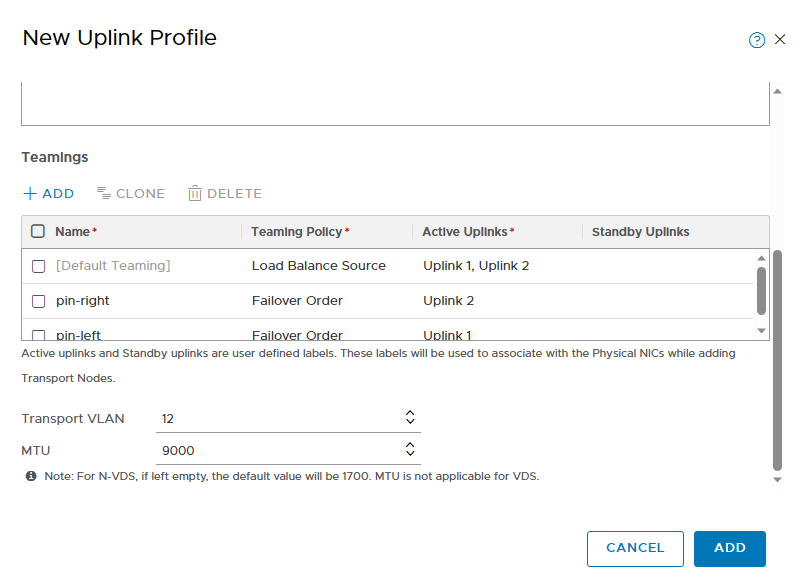Click the teamings table scrollbar down arrow
The height and width of the screenshot is (583, 806).
tap(762, 331)
